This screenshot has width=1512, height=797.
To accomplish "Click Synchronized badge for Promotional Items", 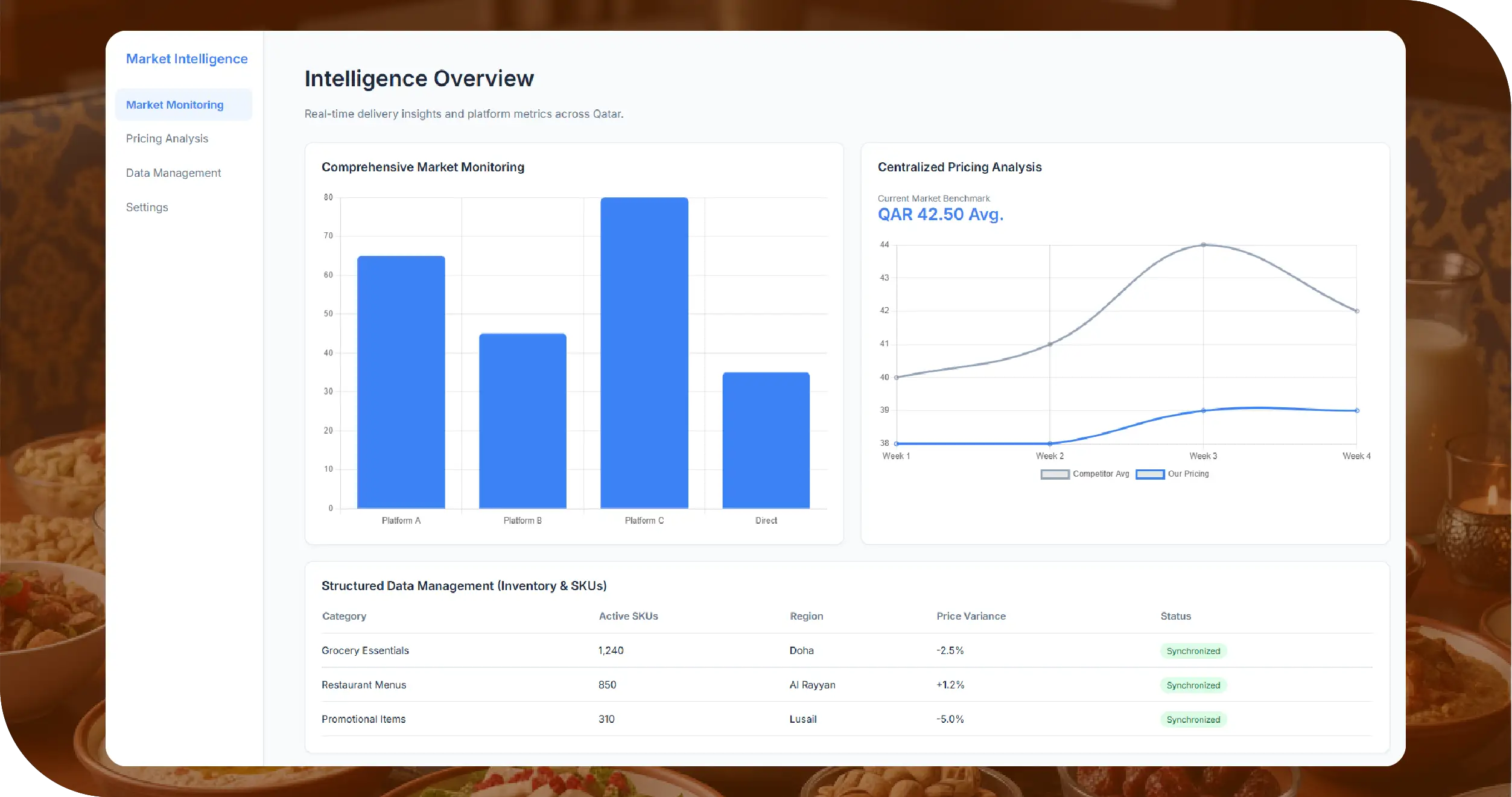I will tap(1193, 720).
